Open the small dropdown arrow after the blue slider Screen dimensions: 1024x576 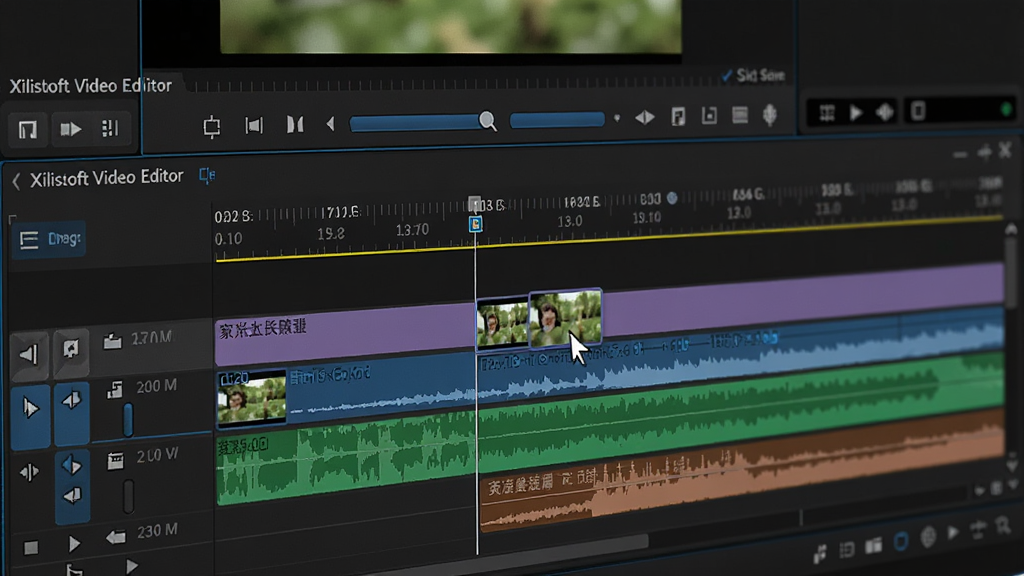point(616,119)
